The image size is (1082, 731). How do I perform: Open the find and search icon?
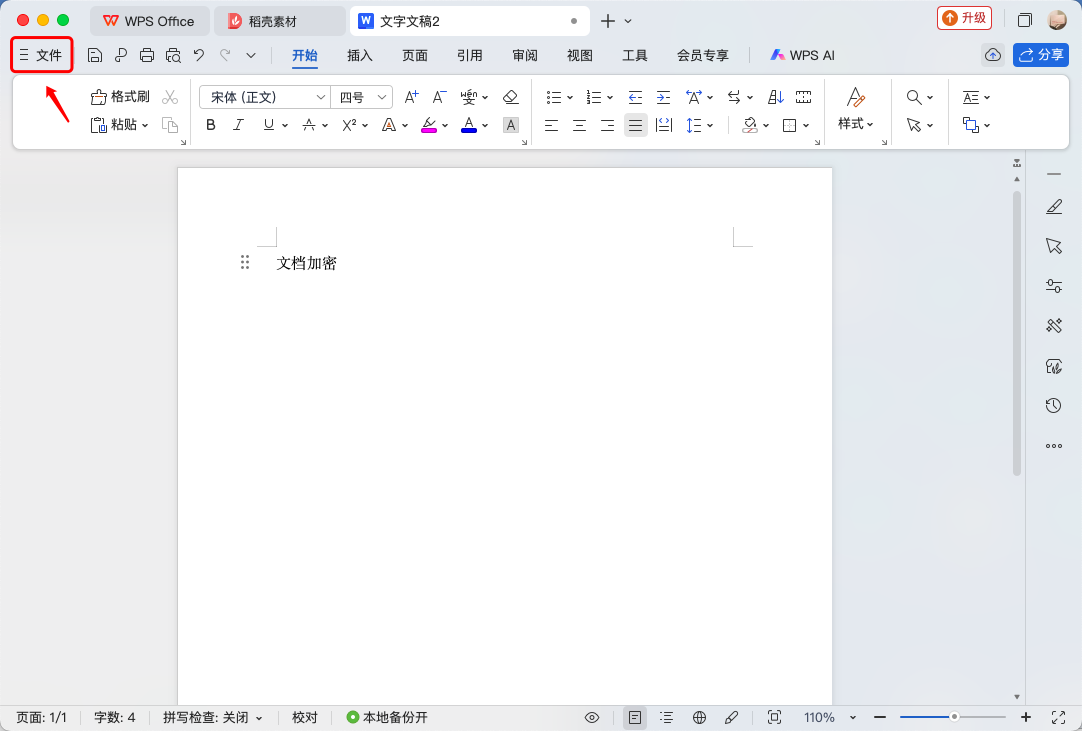click(913, 96)
